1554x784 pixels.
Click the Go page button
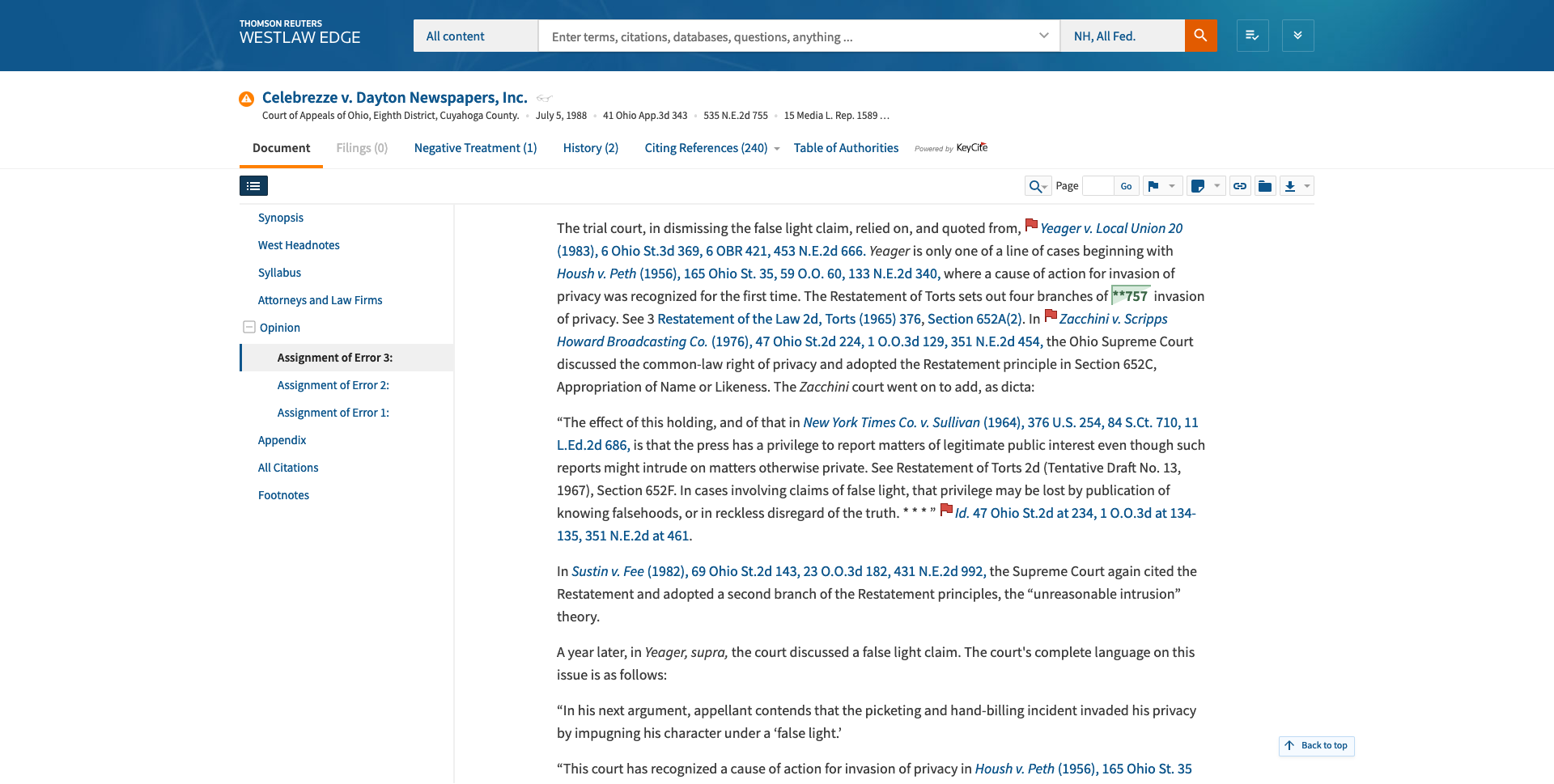point(1126,186)
